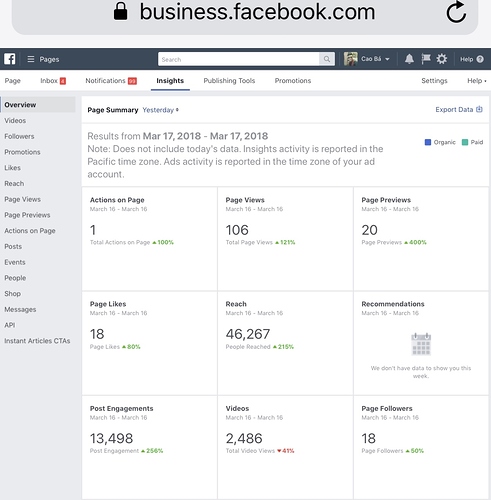Open the Actions on Page card title
Image resolution: width=491 pixels, height=500 pixels.
click(x=117, y=200)
